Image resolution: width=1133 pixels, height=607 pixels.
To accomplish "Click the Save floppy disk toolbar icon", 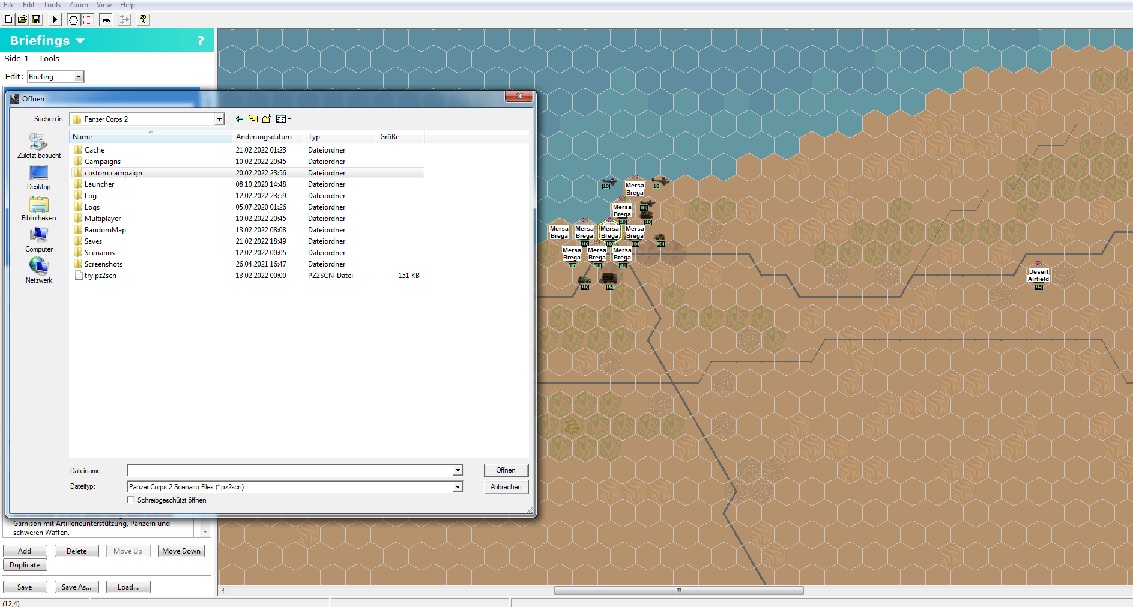I will 36,20.
